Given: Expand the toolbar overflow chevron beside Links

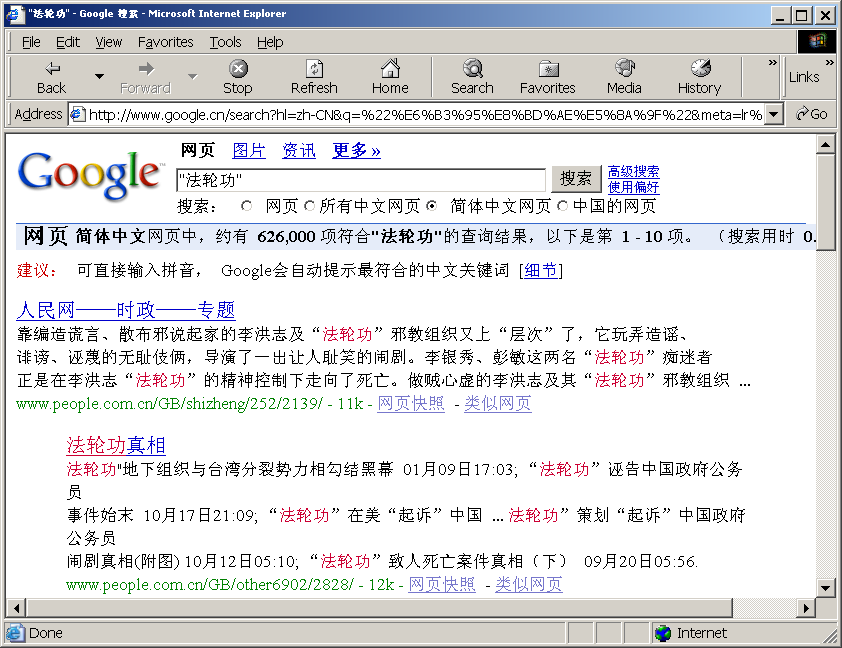Looking at the screenshot, I should (772, 63).
